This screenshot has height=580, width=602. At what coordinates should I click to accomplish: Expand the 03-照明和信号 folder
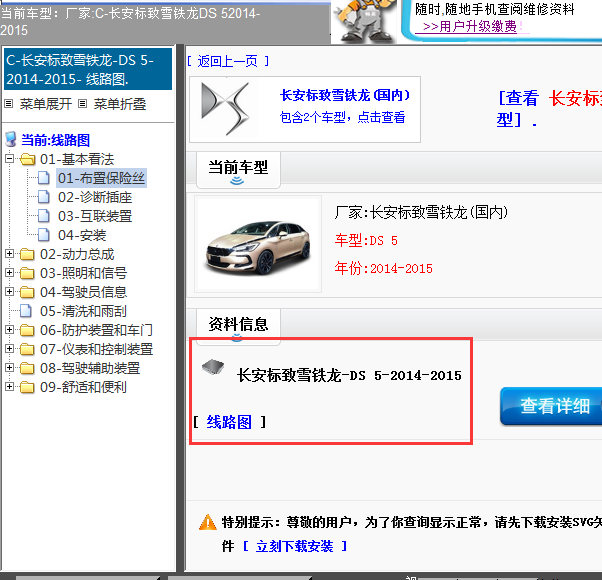pos(10,273)
